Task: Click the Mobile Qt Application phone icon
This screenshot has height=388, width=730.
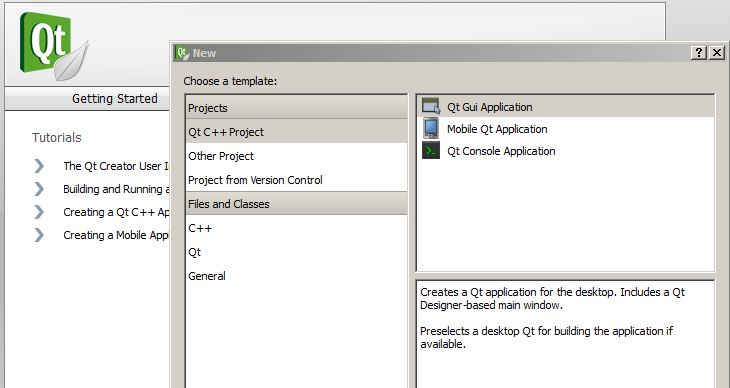Action: 431,128
